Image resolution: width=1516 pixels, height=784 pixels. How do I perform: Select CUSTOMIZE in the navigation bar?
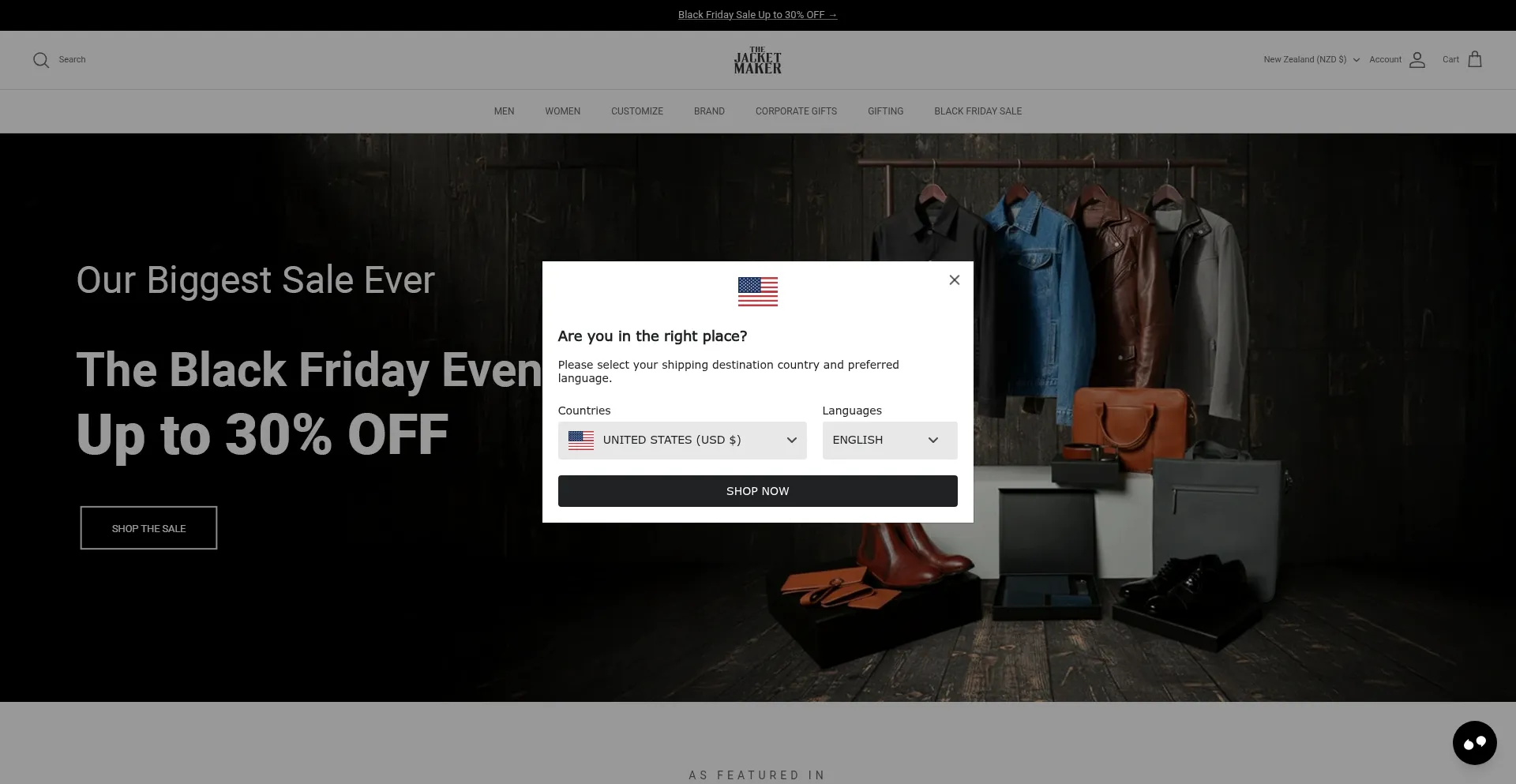(637, 111)
